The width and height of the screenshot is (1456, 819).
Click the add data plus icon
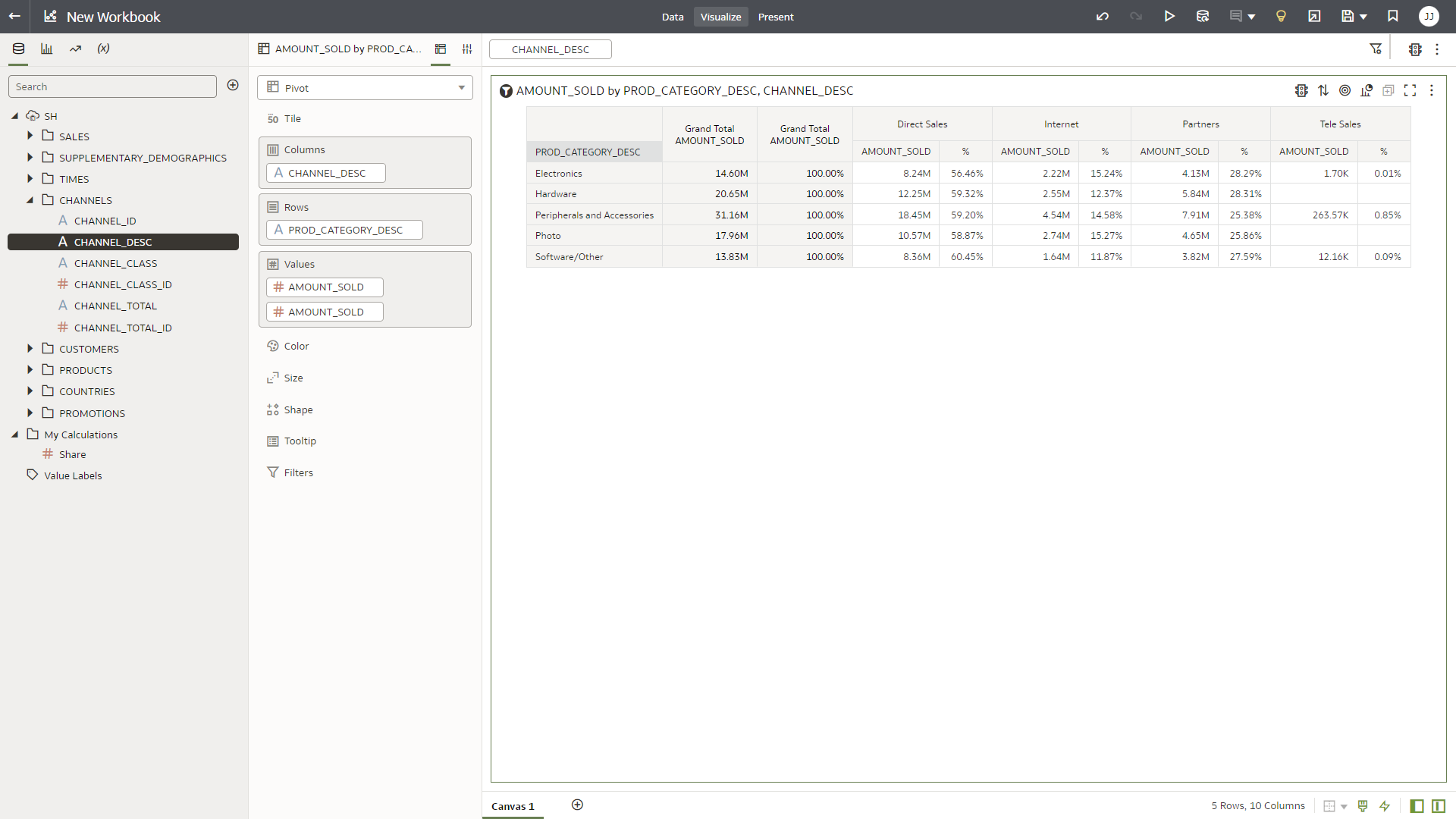pyautogui.click(x=233, y=86)
